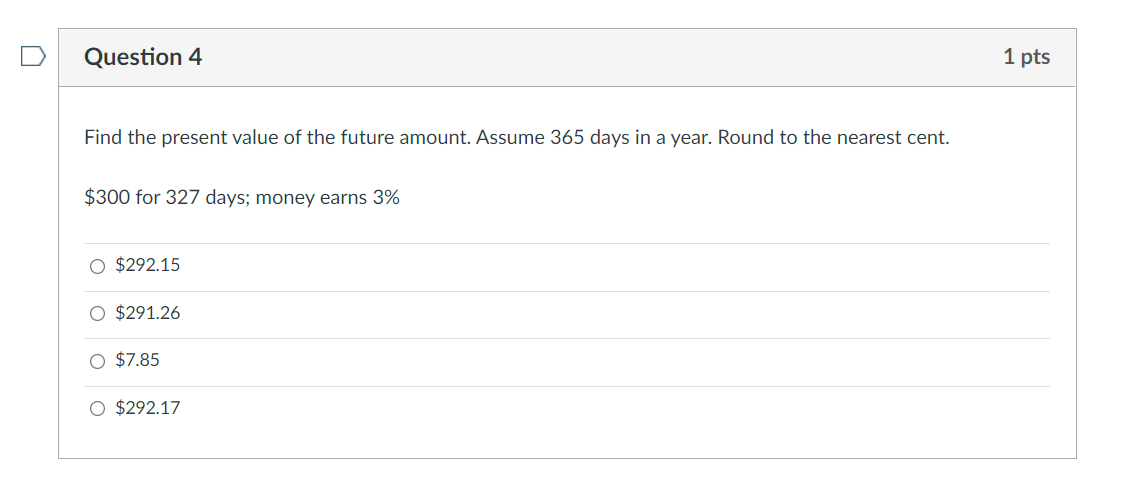
Task: Click the 1 pts score label
Action: click(1026, 57)
